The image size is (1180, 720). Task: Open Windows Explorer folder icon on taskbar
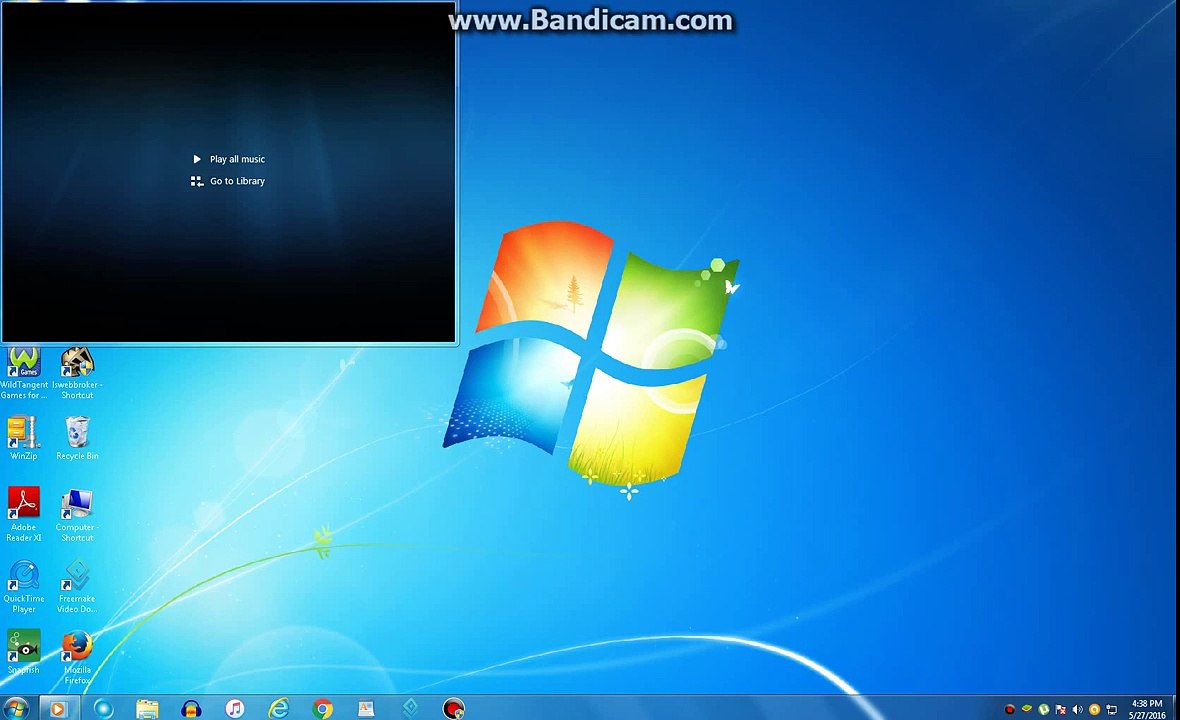point(148,709)
